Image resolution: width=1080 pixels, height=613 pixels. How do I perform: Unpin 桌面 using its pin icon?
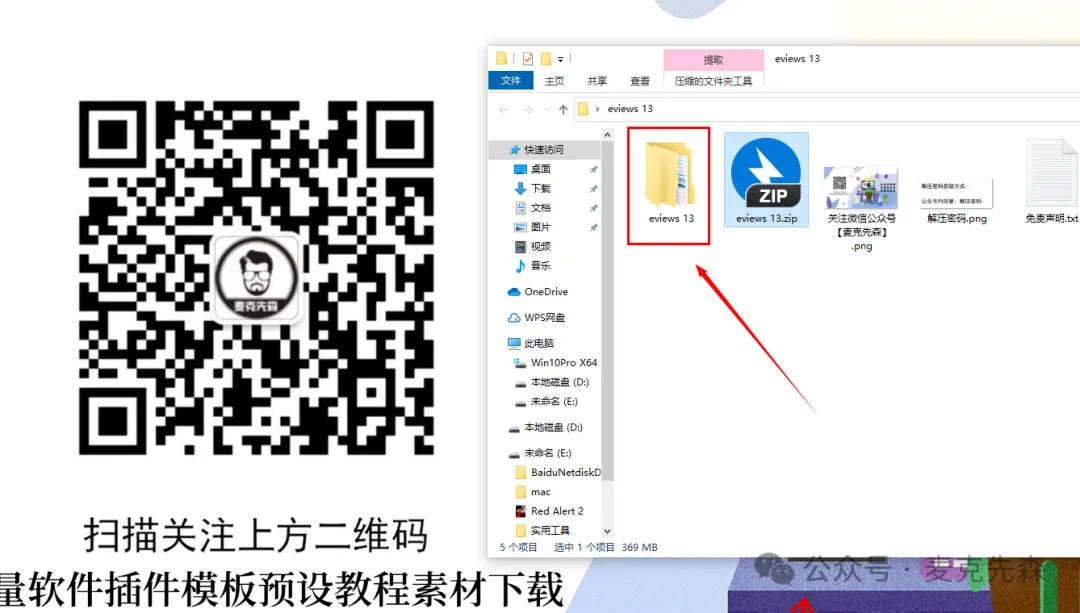click(x=594, y=169)
